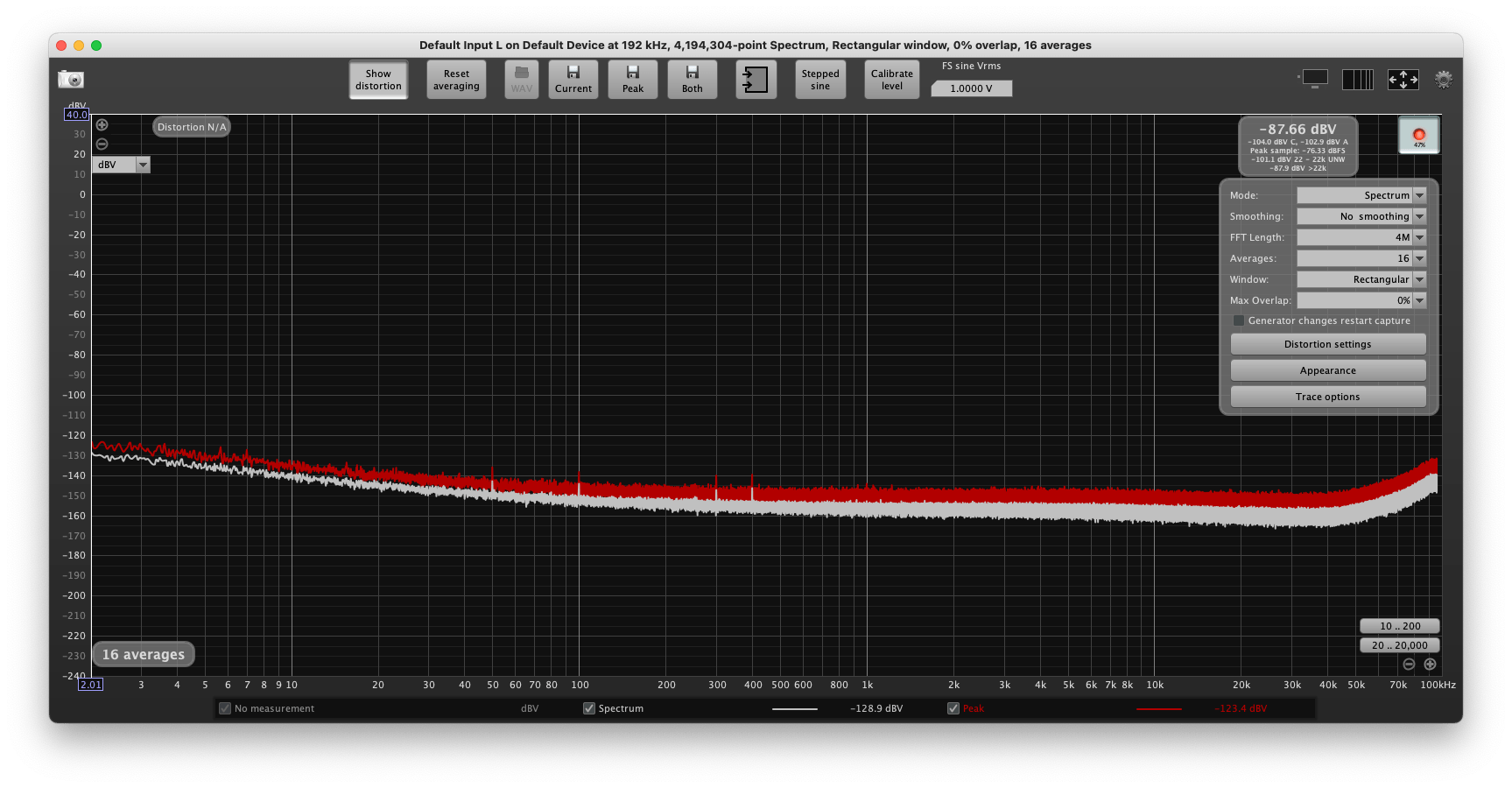Toggle the No measurement checkbox
The width and height of the screenshot is (1512, 788).
(x=225, y=708)
